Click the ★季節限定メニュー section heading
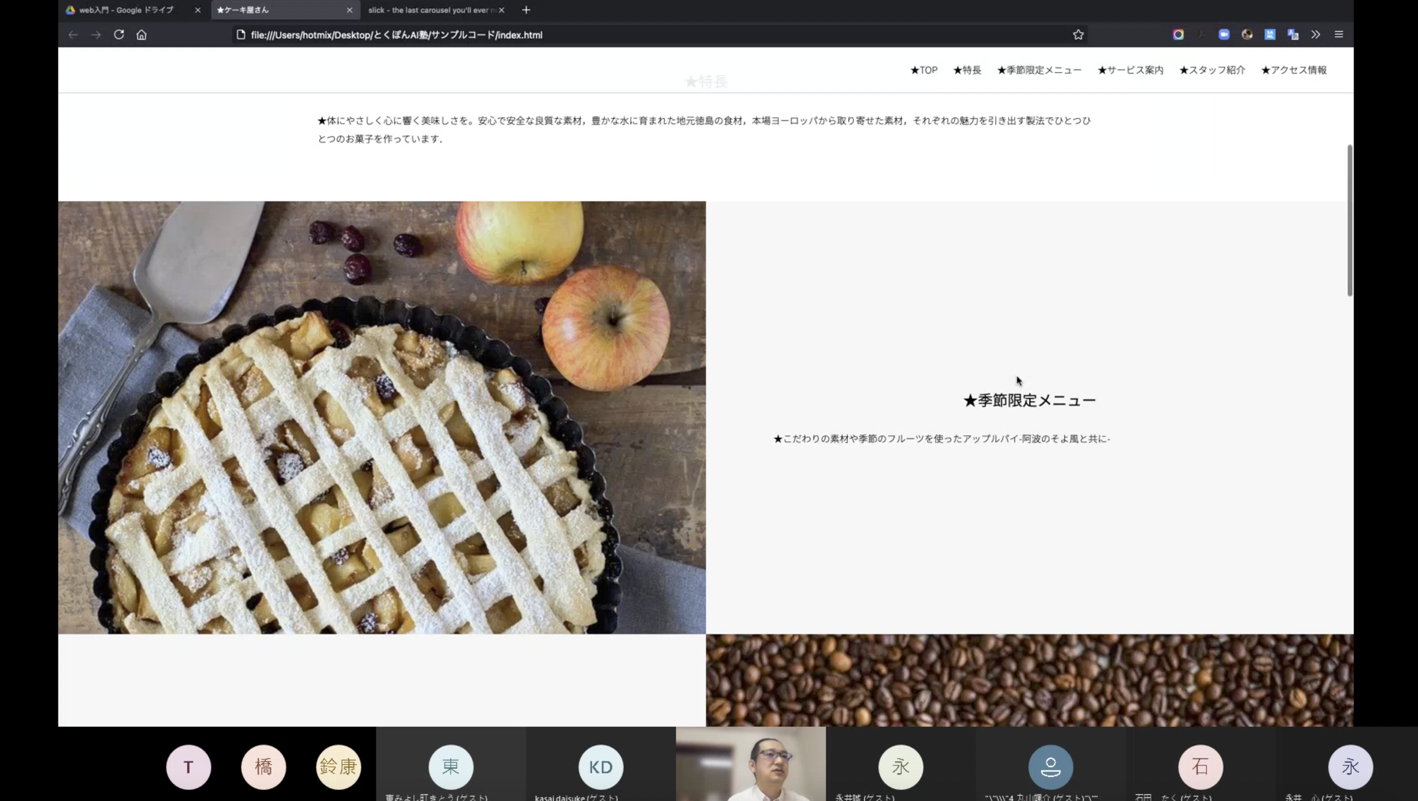The height and width of the screenshot is (801, 1418). click(x=1029, y=400)
